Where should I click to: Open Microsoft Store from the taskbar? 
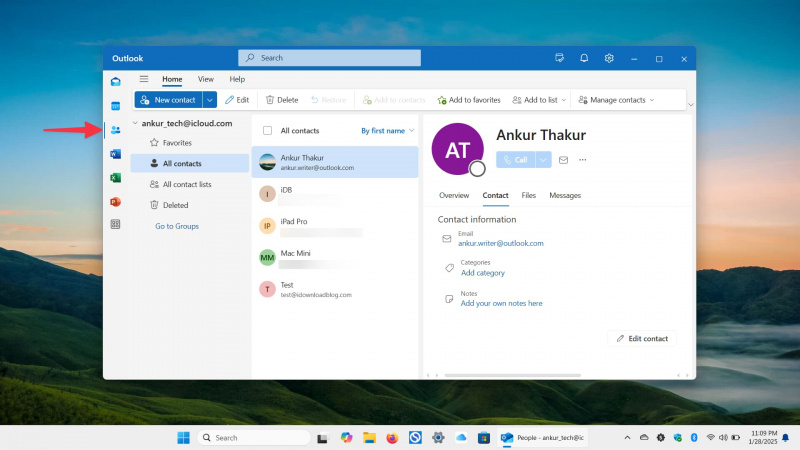click(484, 438)
